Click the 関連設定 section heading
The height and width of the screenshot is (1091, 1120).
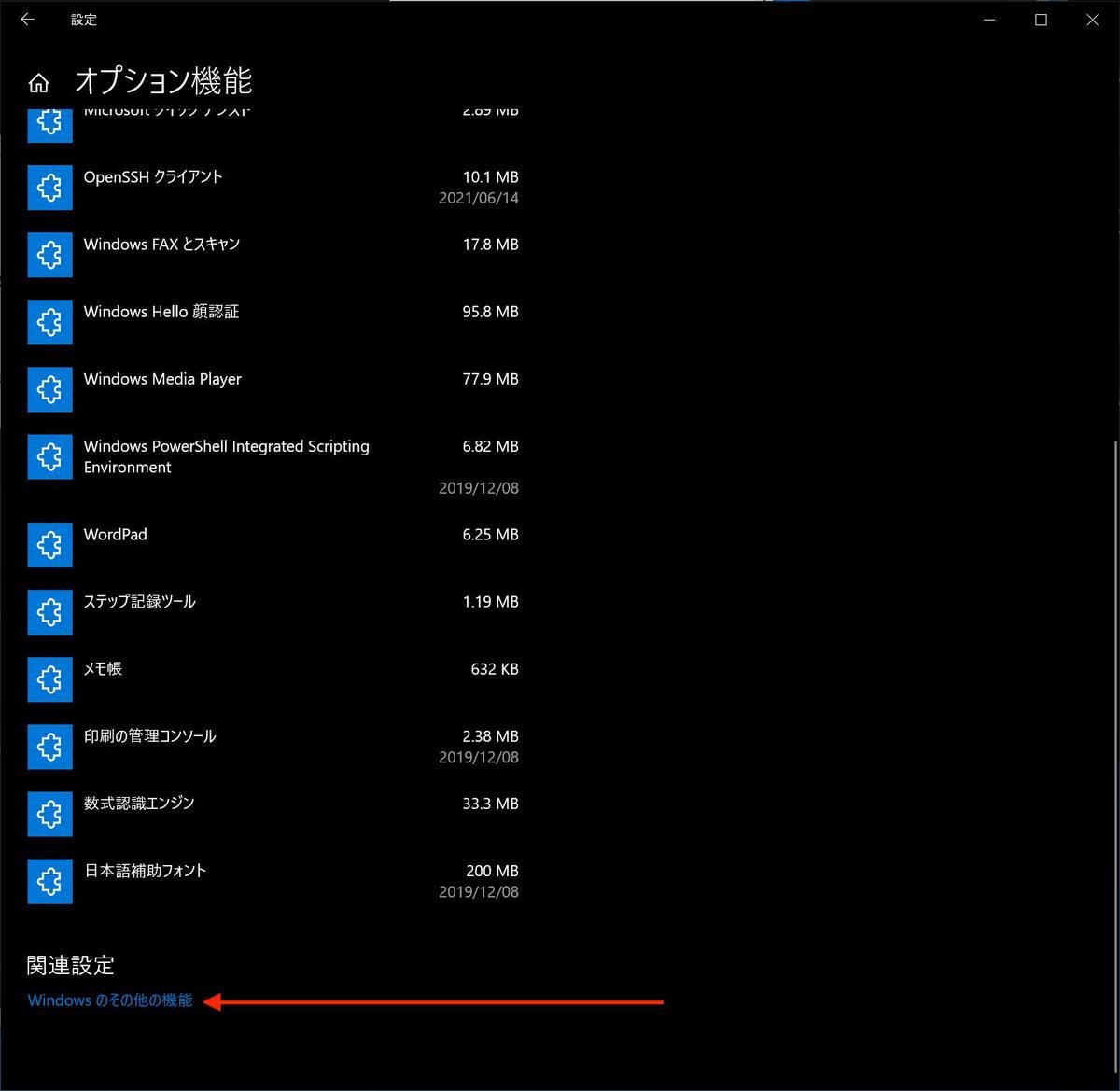click(x=71, y=964)
